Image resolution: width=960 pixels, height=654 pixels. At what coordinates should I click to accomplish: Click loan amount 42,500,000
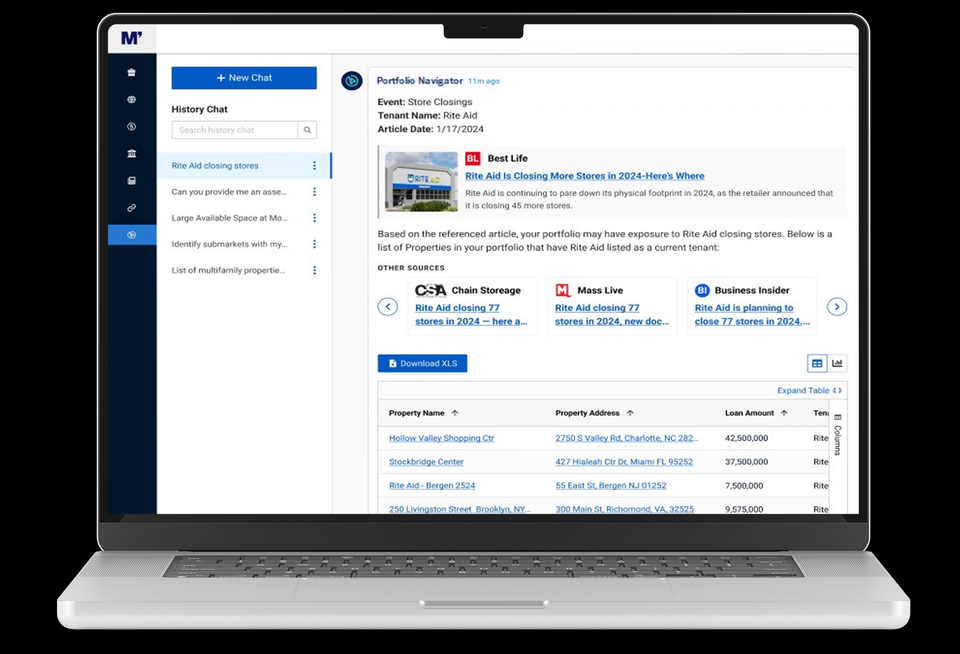pos(746,438)
